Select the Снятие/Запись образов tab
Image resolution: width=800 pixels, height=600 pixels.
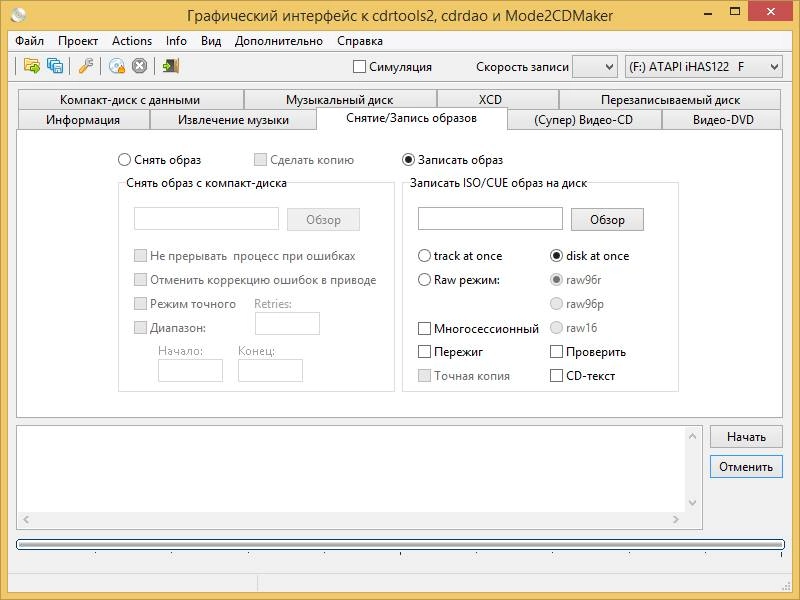tap(412, 118)
